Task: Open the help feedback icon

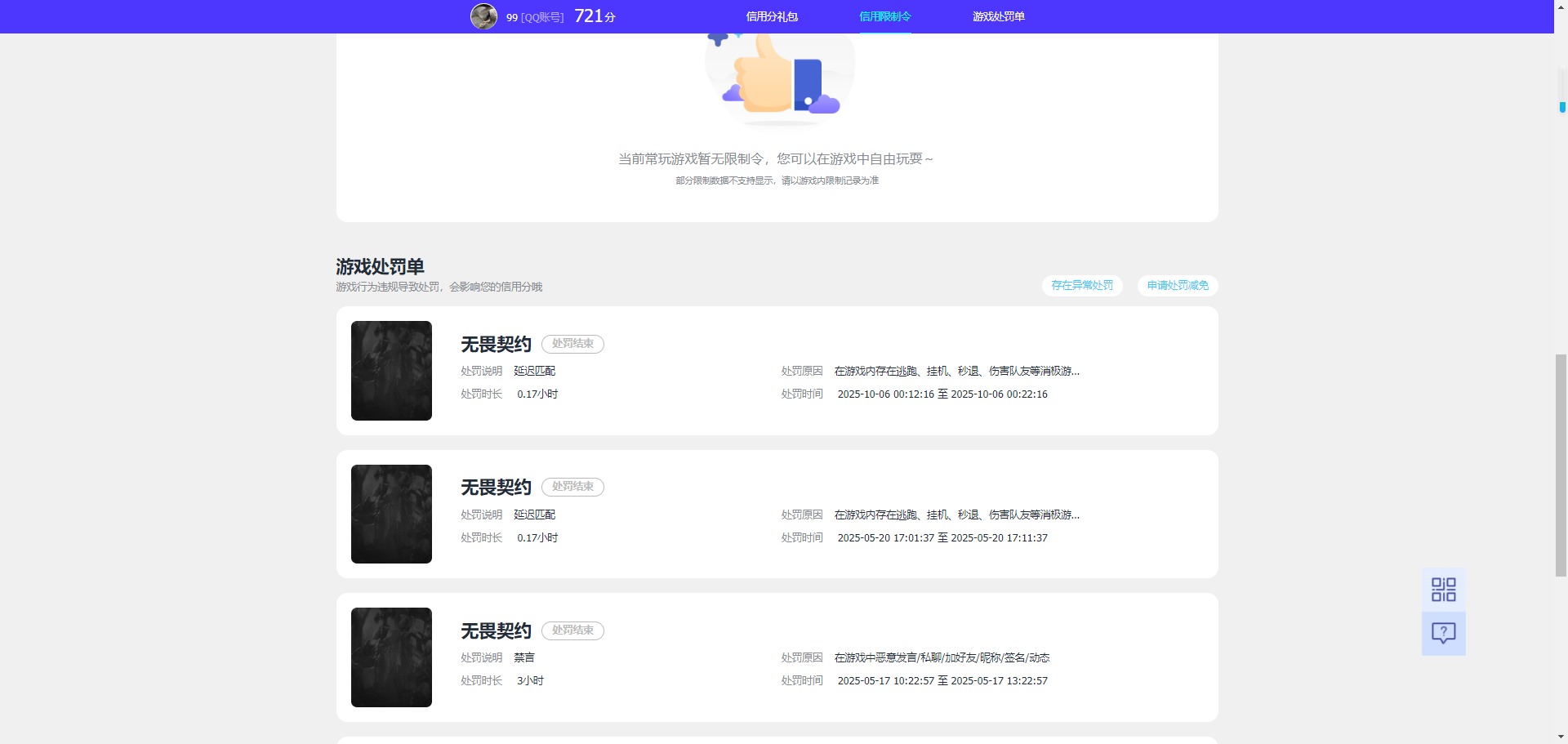Action: click(x=1444, y=633)
